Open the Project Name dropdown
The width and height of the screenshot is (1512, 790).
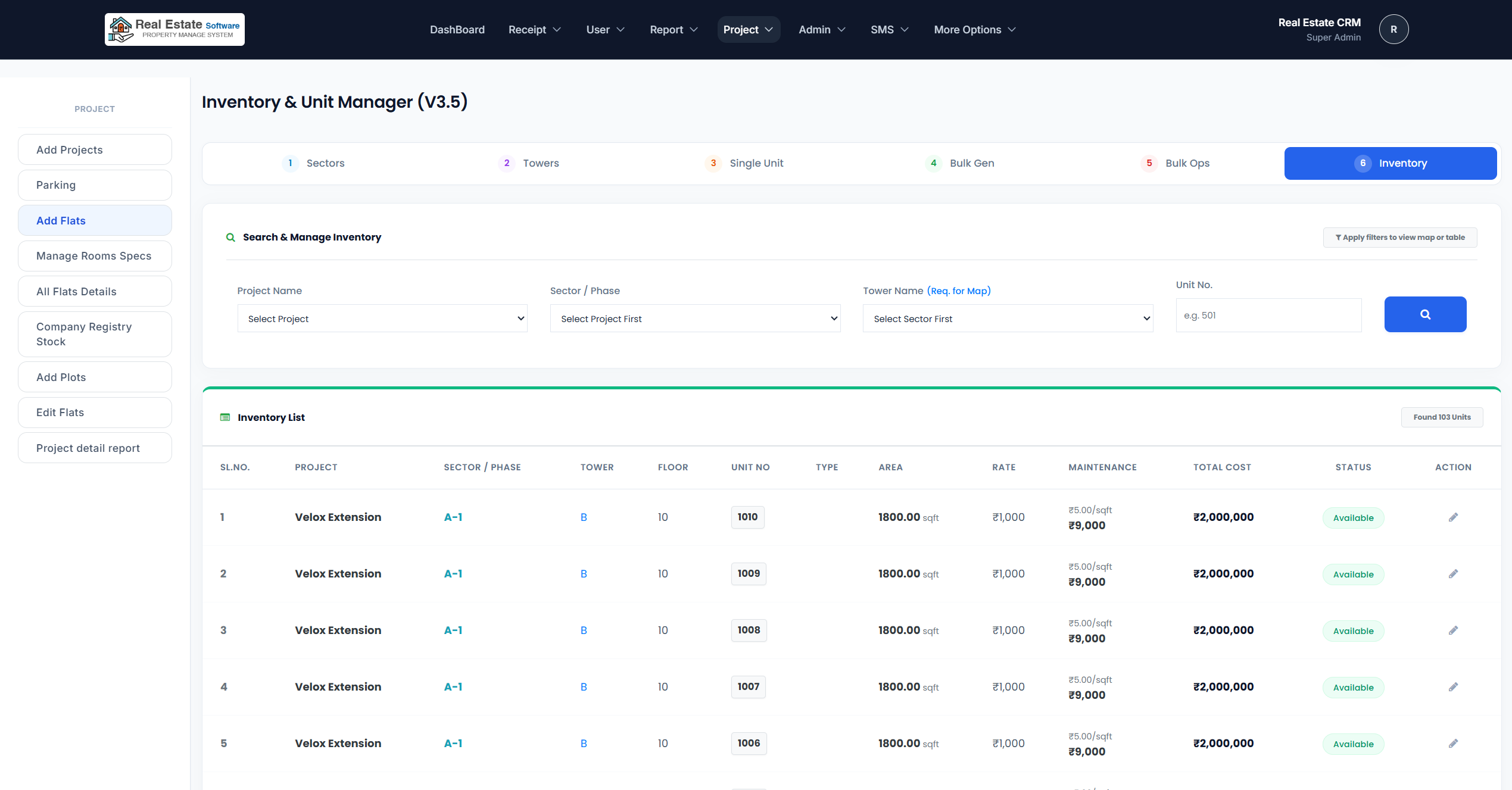pyautogui.click(x=382, y=319)
